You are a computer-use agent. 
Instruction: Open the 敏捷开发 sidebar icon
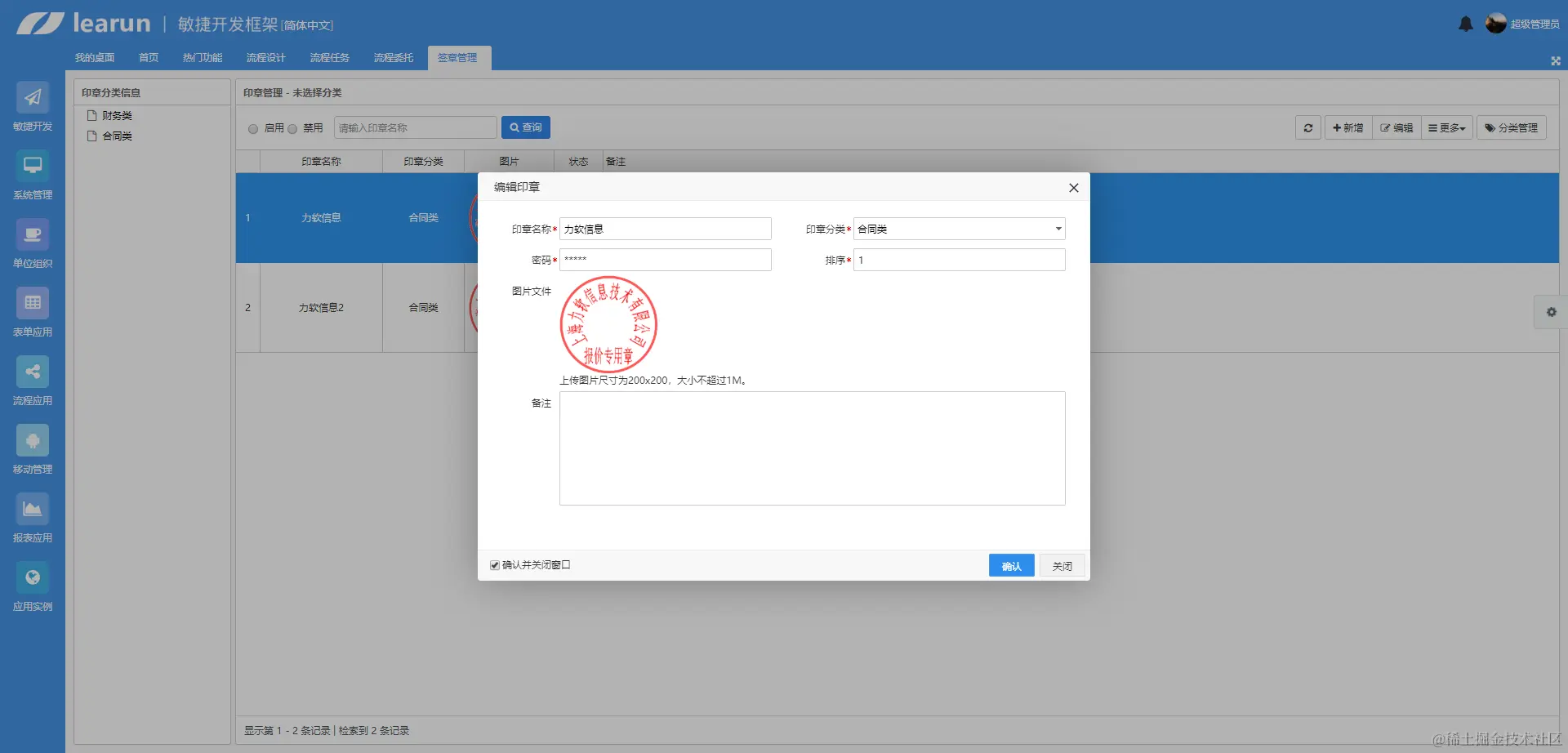33,97
